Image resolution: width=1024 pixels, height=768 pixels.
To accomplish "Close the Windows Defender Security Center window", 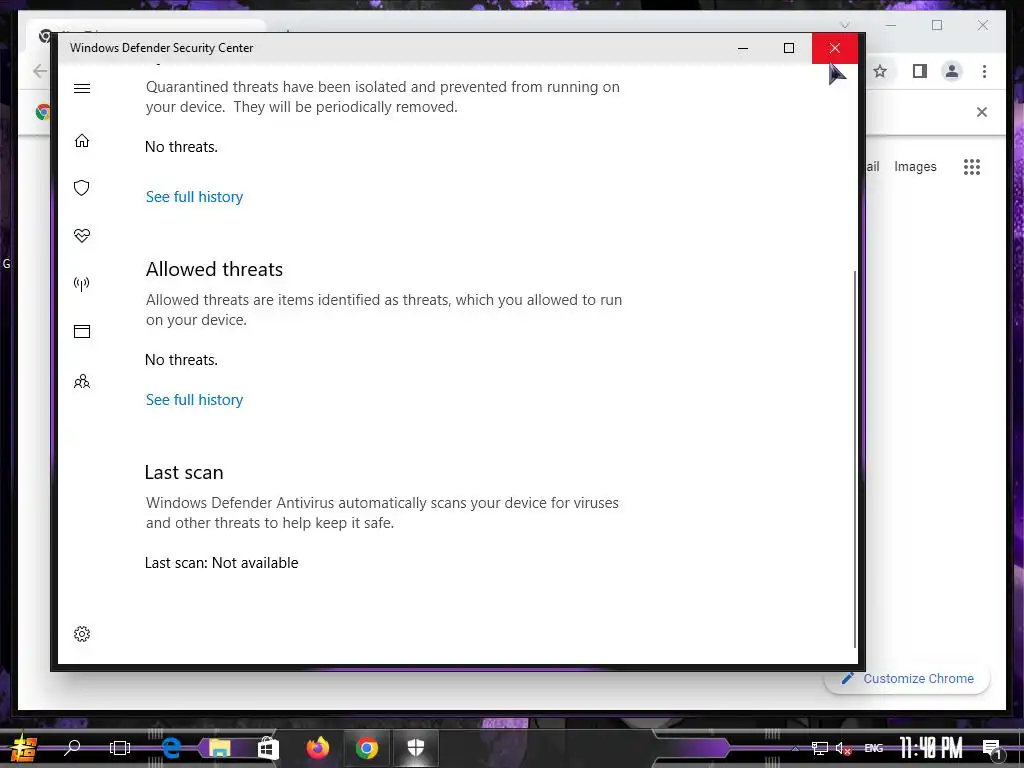I will pyautogui.click(x=835, y=48).
